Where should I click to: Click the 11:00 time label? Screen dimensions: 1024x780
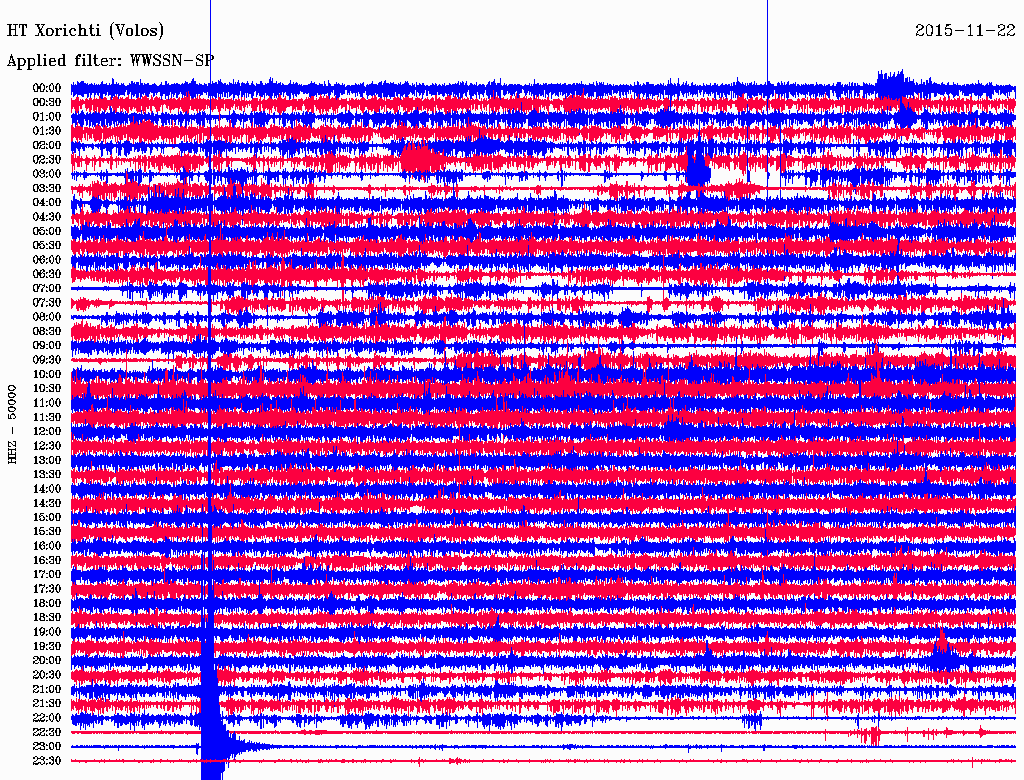(46, 403)
